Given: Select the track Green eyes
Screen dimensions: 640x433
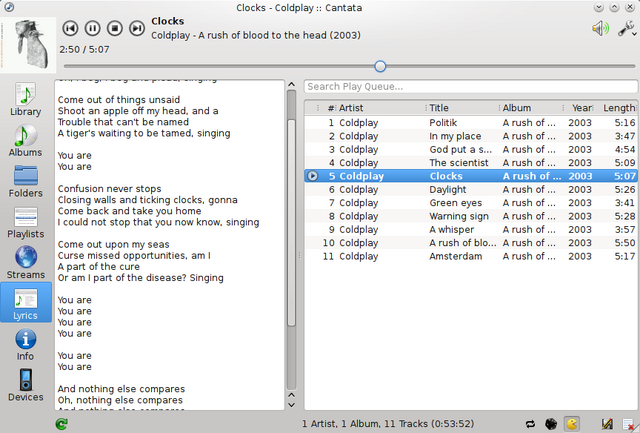Looking at the screenshot, I should pyautogui.click(x=471, y=203).
